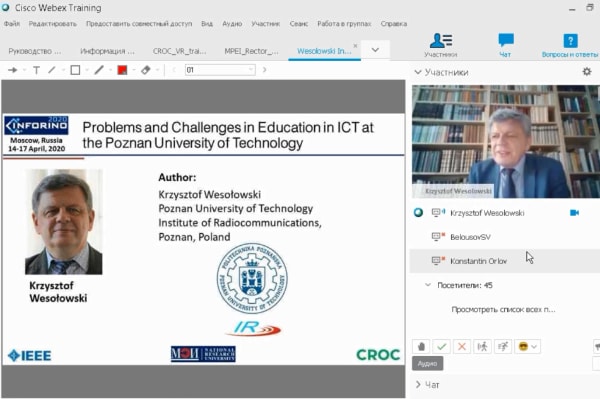
Task: Select the pencil annotation tool
Action: pos(99,70)
